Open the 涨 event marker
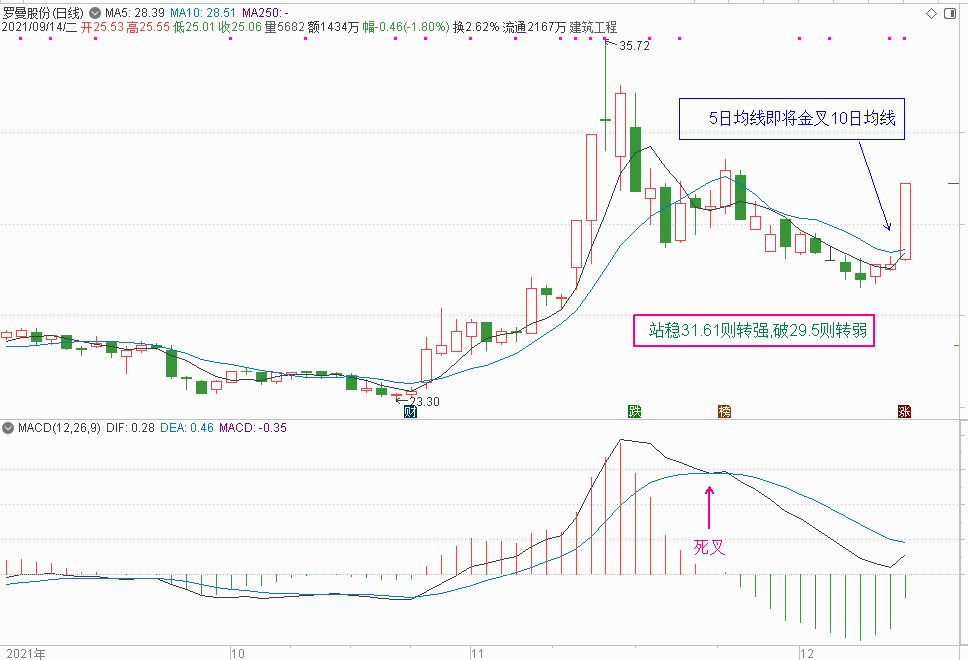 tap(904, 411)
